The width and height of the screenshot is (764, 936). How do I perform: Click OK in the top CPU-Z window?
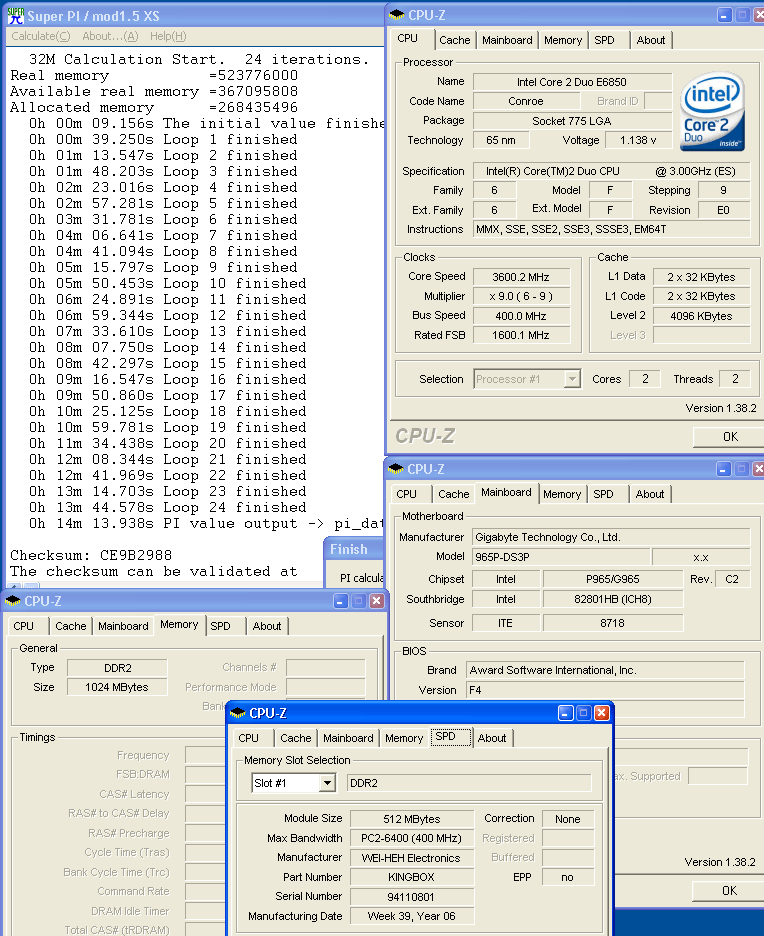pyautogui.click(x=729, y=437)
